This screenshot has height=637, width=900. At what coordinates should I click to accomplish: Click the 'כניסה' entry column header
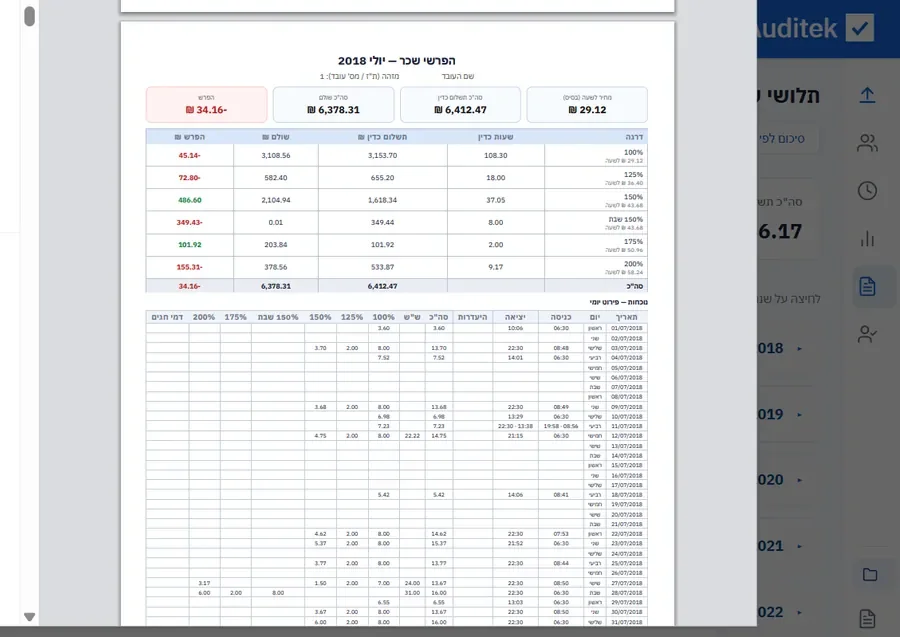click(561, 317)
